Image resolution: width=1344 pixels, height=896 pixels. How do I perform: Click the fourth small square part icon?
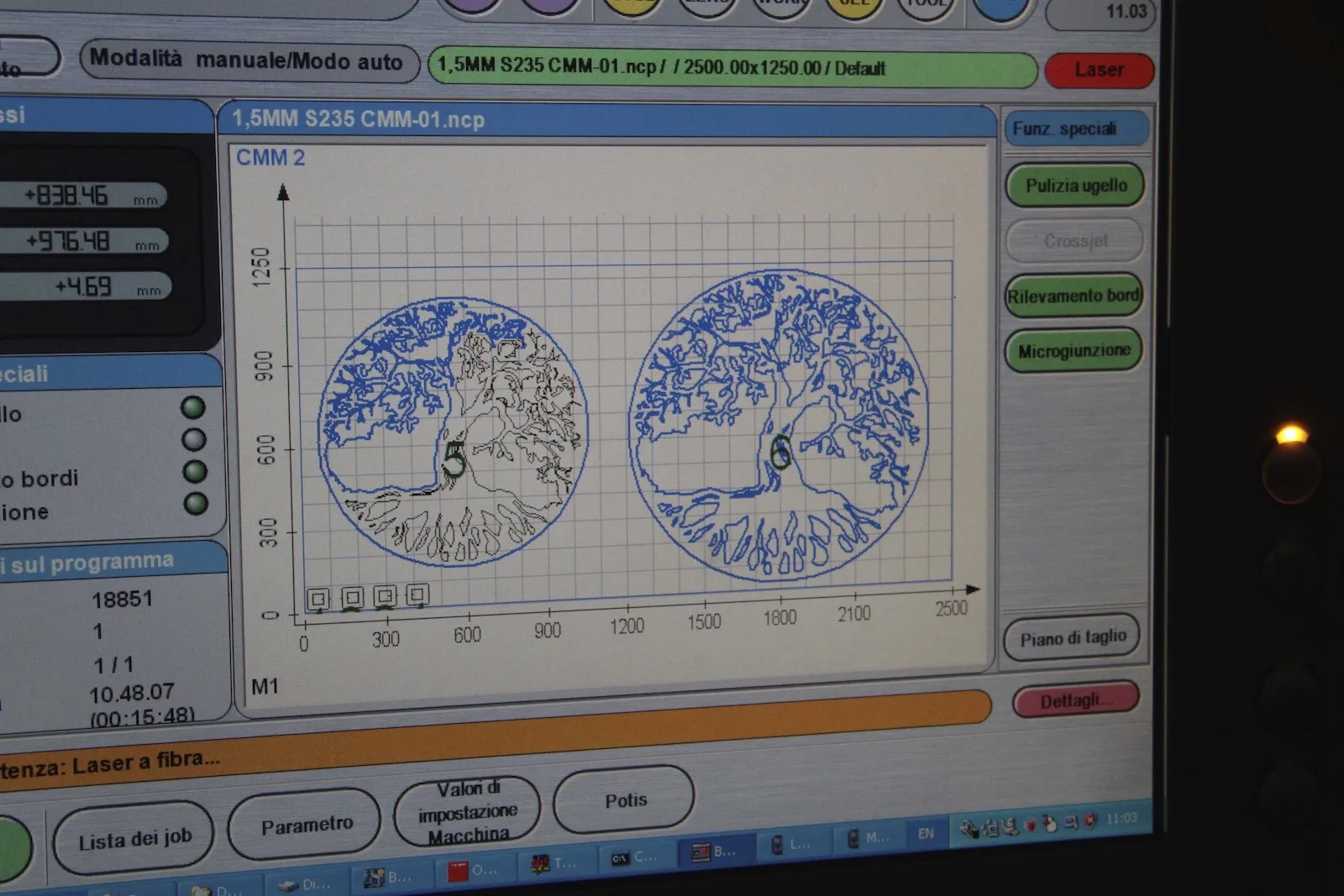tap(417, 595)
